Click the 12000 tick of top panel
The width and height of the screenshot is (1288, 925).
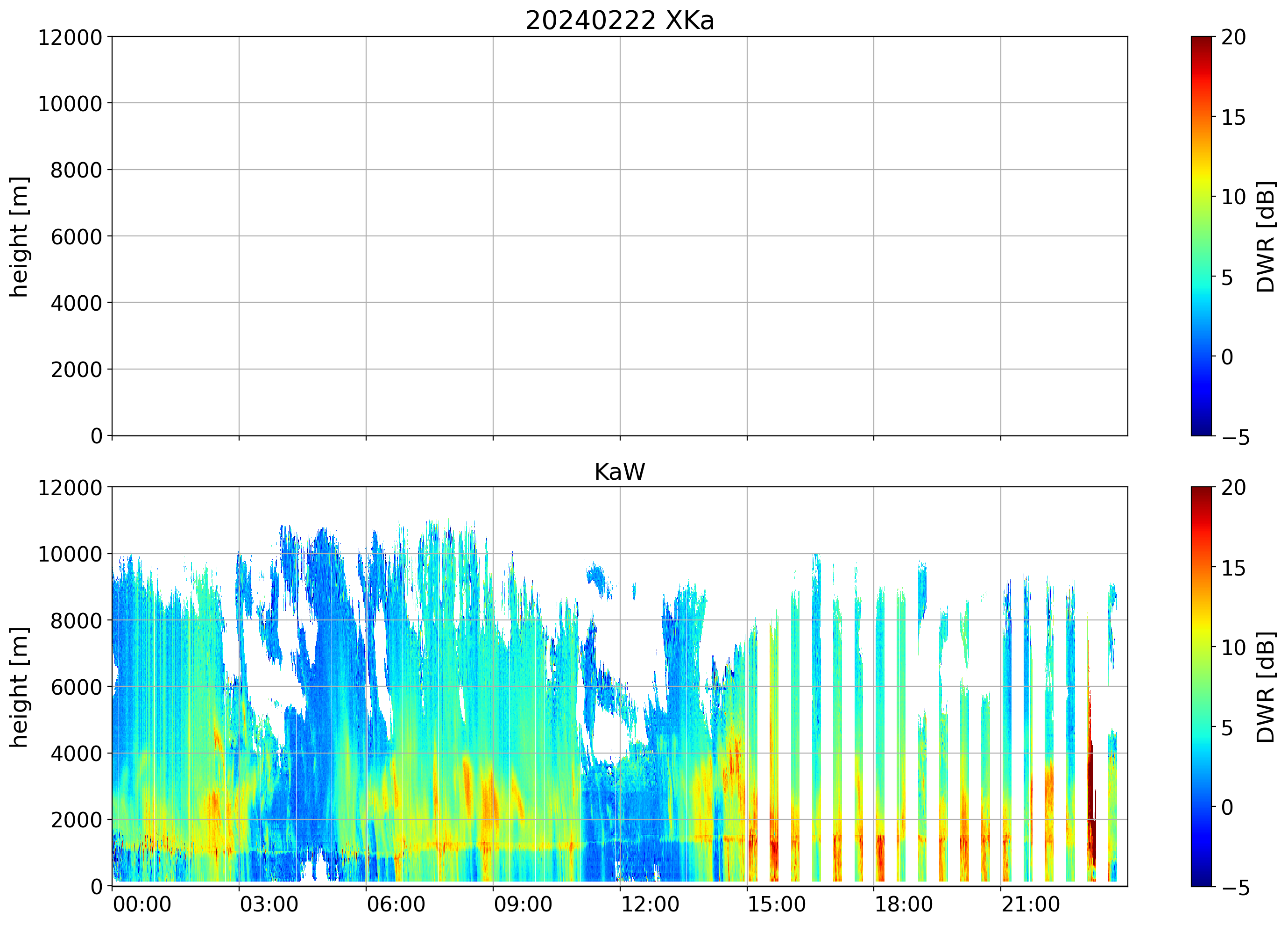(70, 37)
